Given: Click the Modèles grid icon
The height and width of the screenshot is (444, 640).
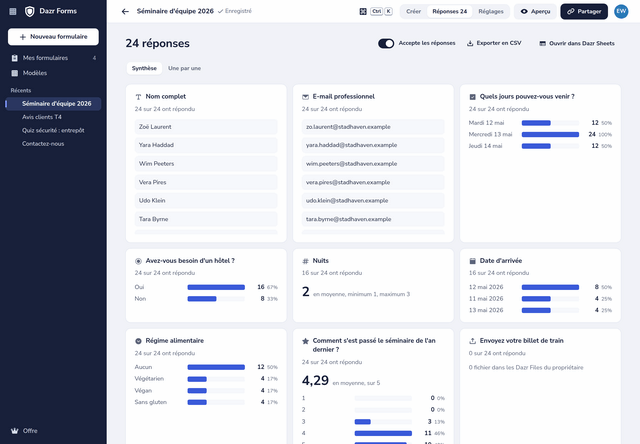Looking at the screenshot, I should coord(15,73).
